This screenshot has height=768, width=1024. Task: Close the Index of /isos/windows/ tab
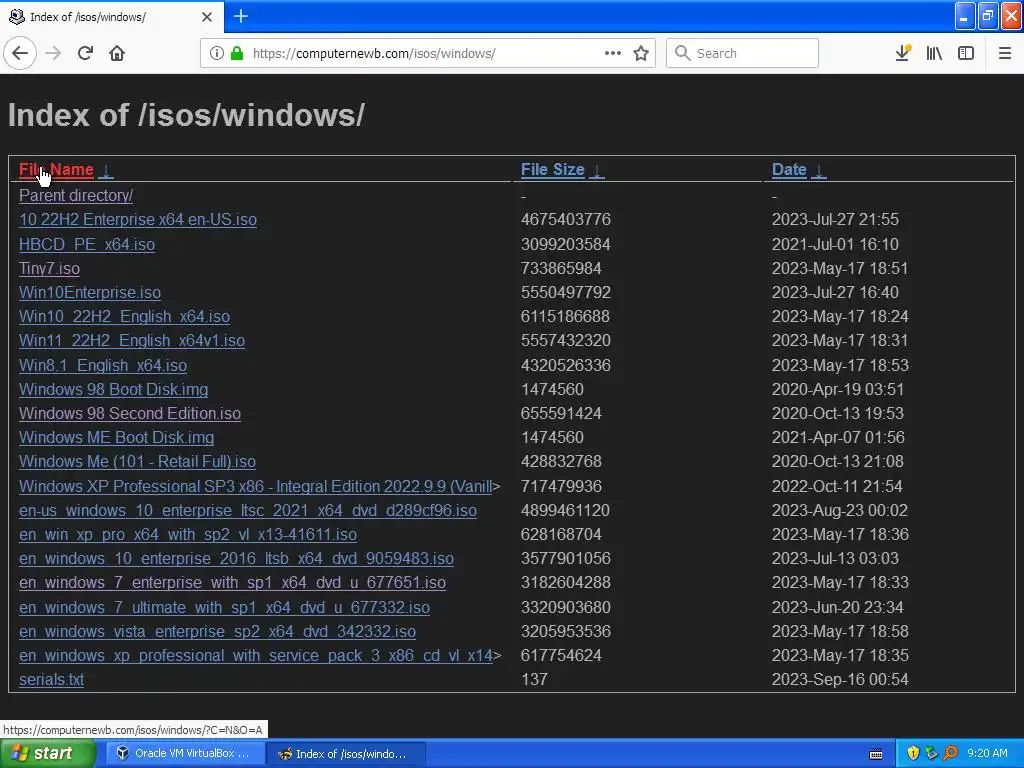(207, 17)
